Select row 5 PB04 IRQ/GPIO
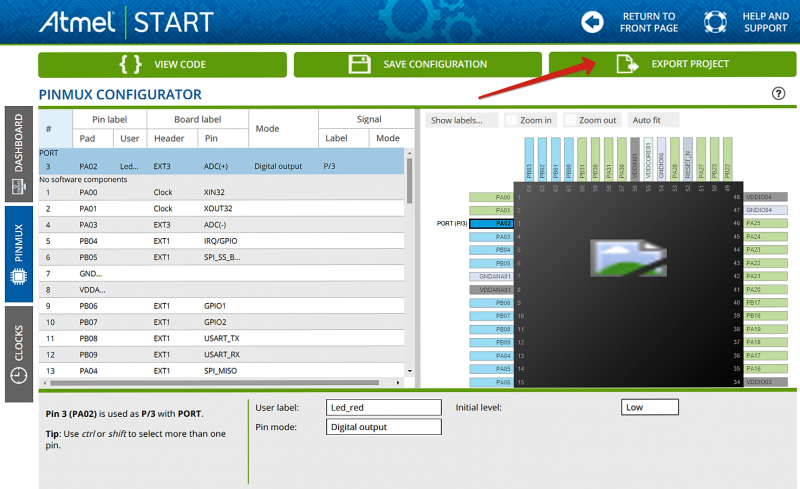The height and width of the screenshot is (489, 800). coord(221,241)
